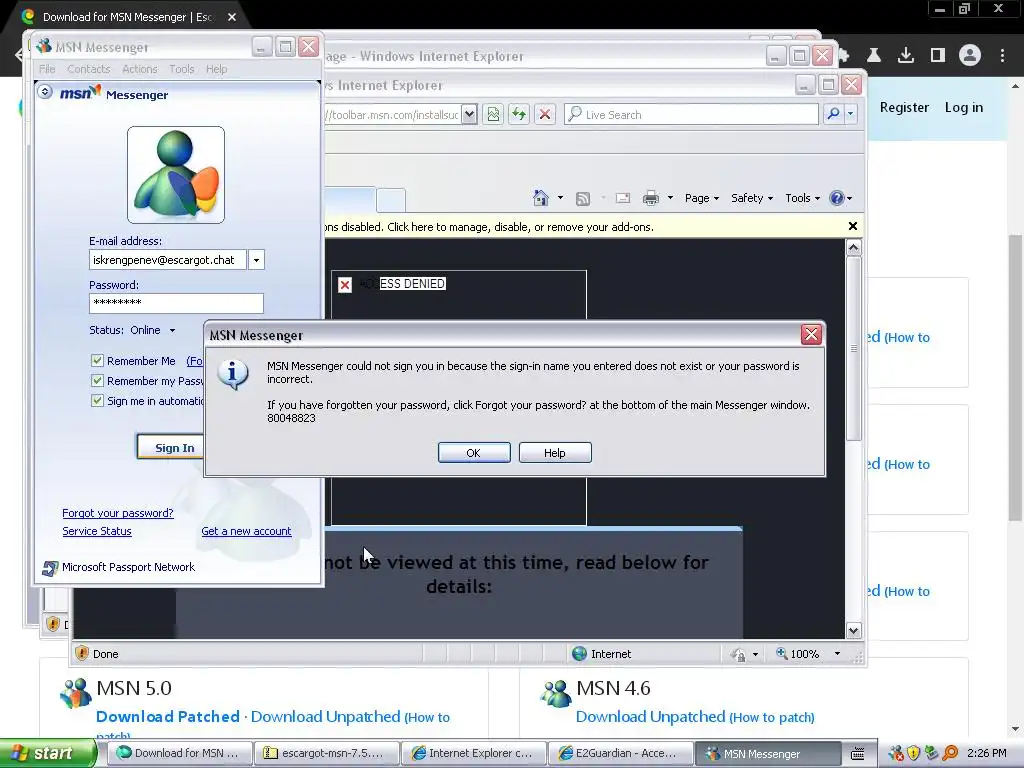Click the IE Read Mail icon
Screen dimensions: 1024x768
[623, 198]
